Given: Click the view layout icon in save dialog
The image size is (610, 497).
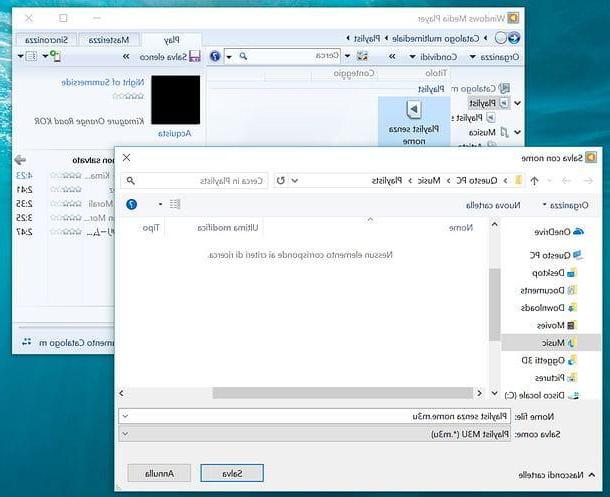Looking at the screenshot, I should 175,204.
